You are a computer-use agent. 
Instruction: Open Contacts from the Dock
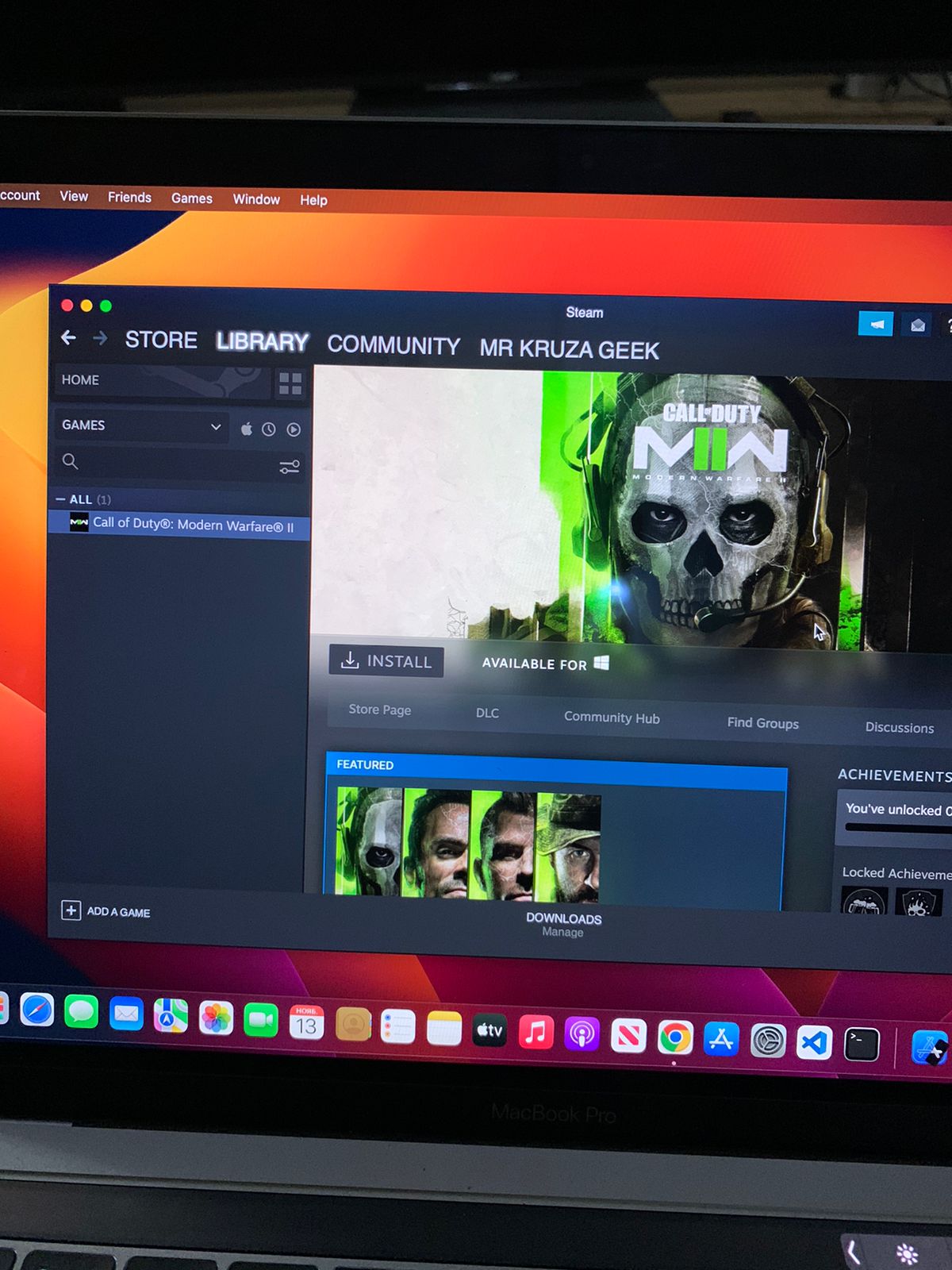tap(353, 1025)
